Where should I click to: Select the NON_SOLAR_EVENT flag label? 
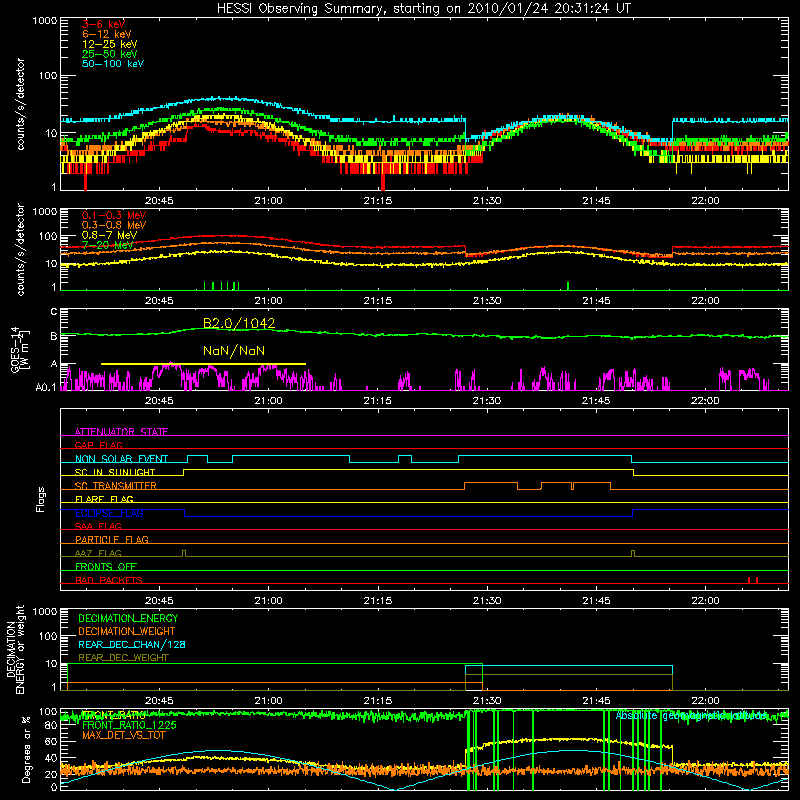[x=121, y=459]
